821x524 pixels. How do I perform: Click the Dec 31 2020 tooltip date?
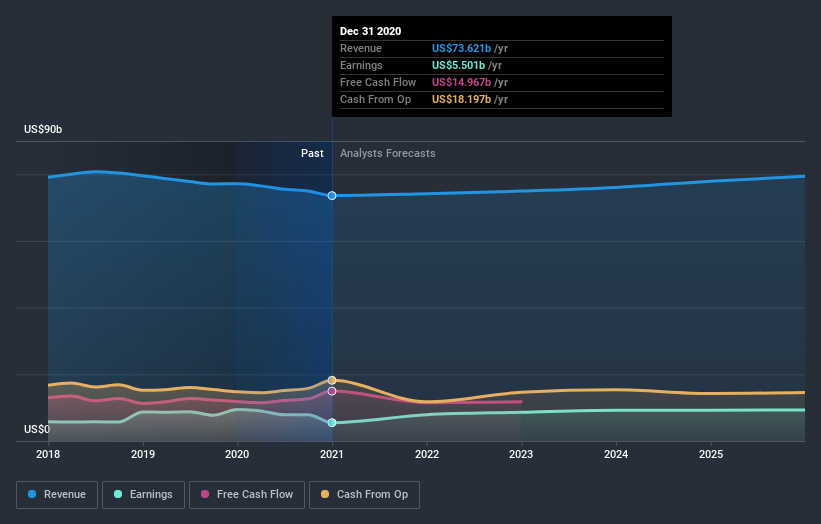[x=370, y=31]
